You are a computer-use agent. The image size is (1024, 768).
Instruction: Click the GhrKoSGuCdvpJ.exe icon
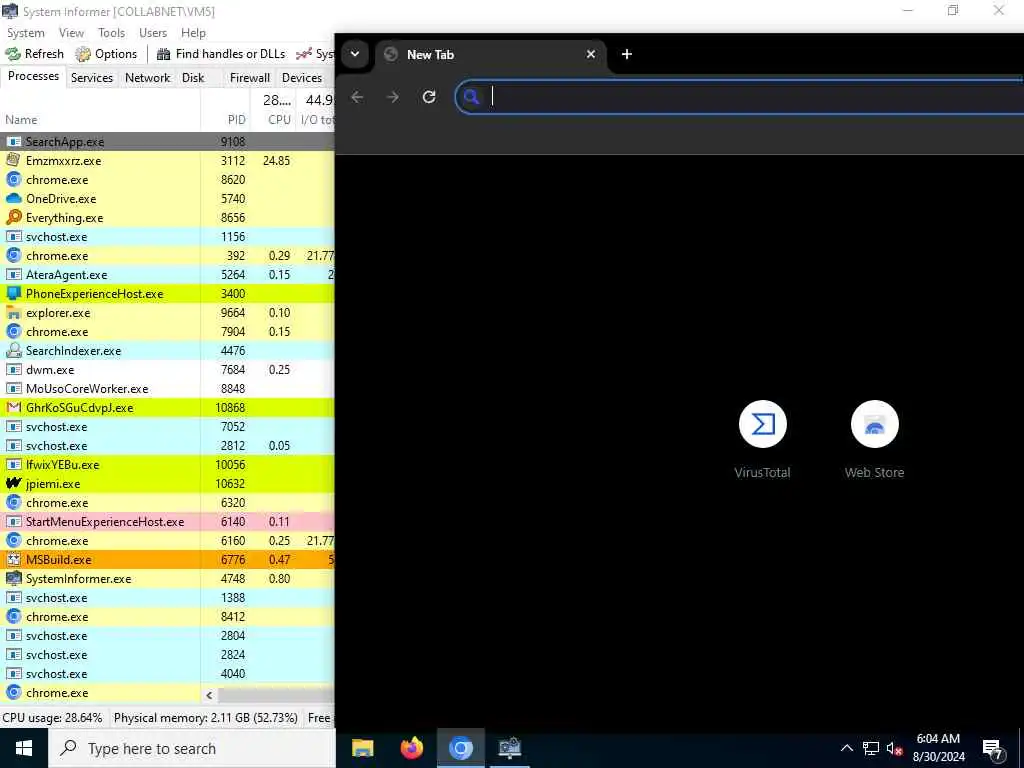(13, 408)
